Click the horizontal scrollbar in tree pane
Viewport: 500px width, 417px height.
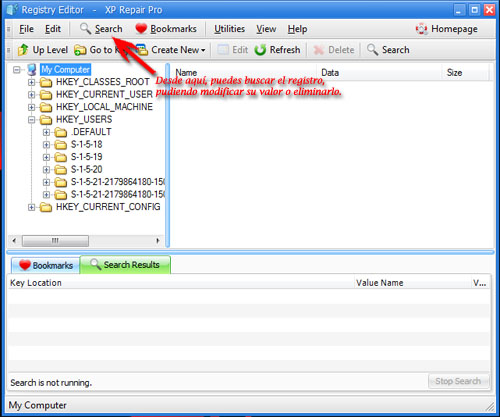[x=86, y=241]
